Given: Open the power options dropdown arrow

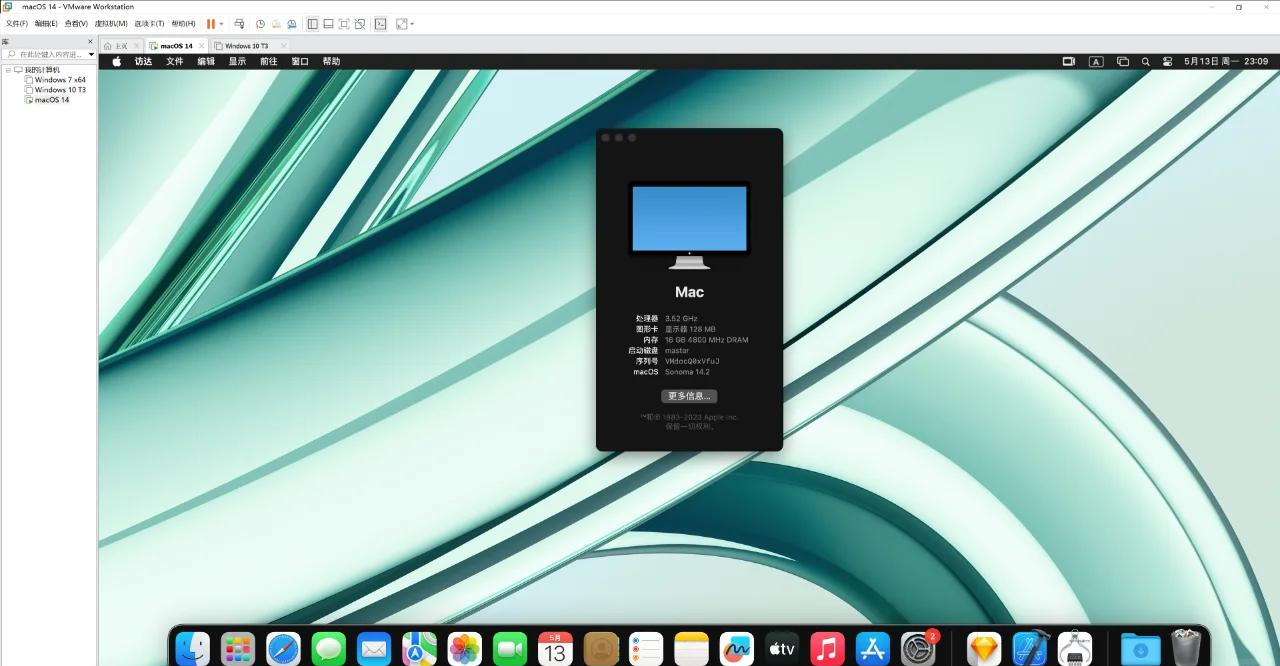Looking at the screenshot, I should pos(221,23).
